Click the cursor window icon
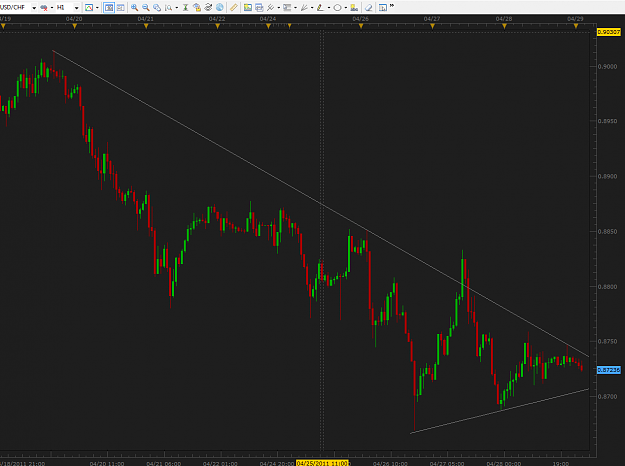The height and width of the screenshot is (466, 625). click(x=383, y=8)
